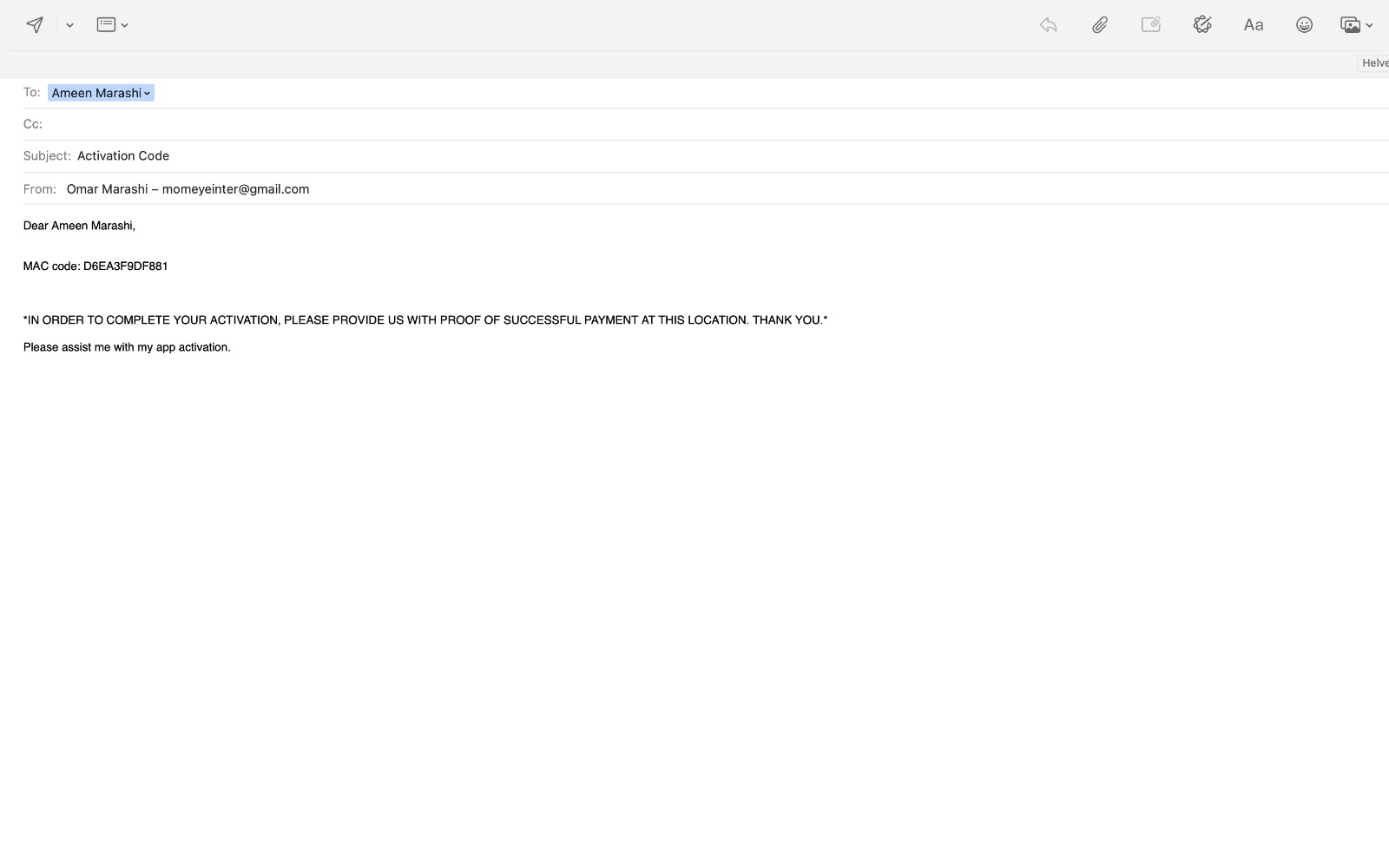Expand the chevron beside the header fields icon

point(124,25)
